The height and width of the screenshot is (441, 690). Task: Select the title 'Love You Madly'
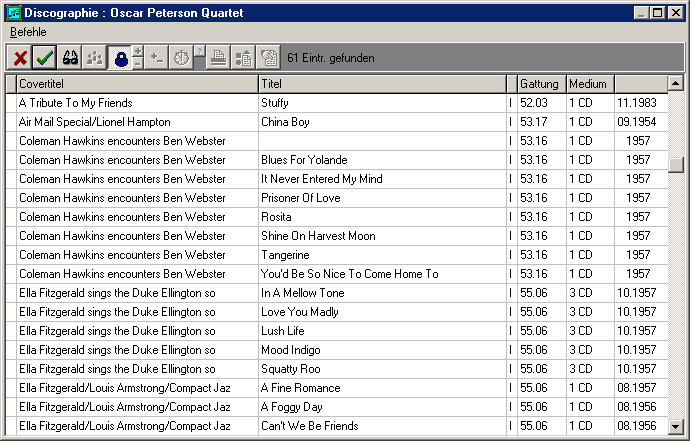(300, 312)
